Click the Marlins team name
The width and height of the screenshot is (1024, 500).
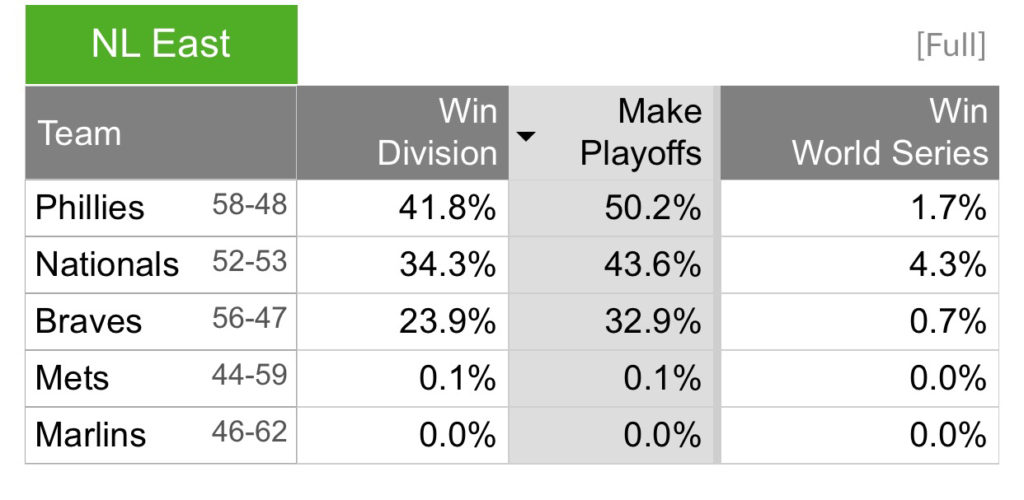click(x=91, y=436)
